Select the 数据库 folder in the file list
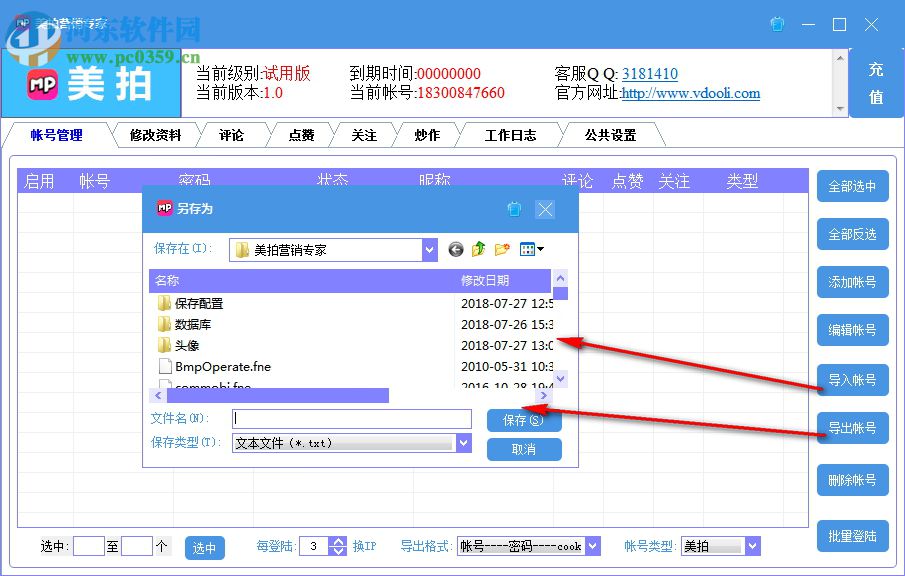 coord(194,323)
